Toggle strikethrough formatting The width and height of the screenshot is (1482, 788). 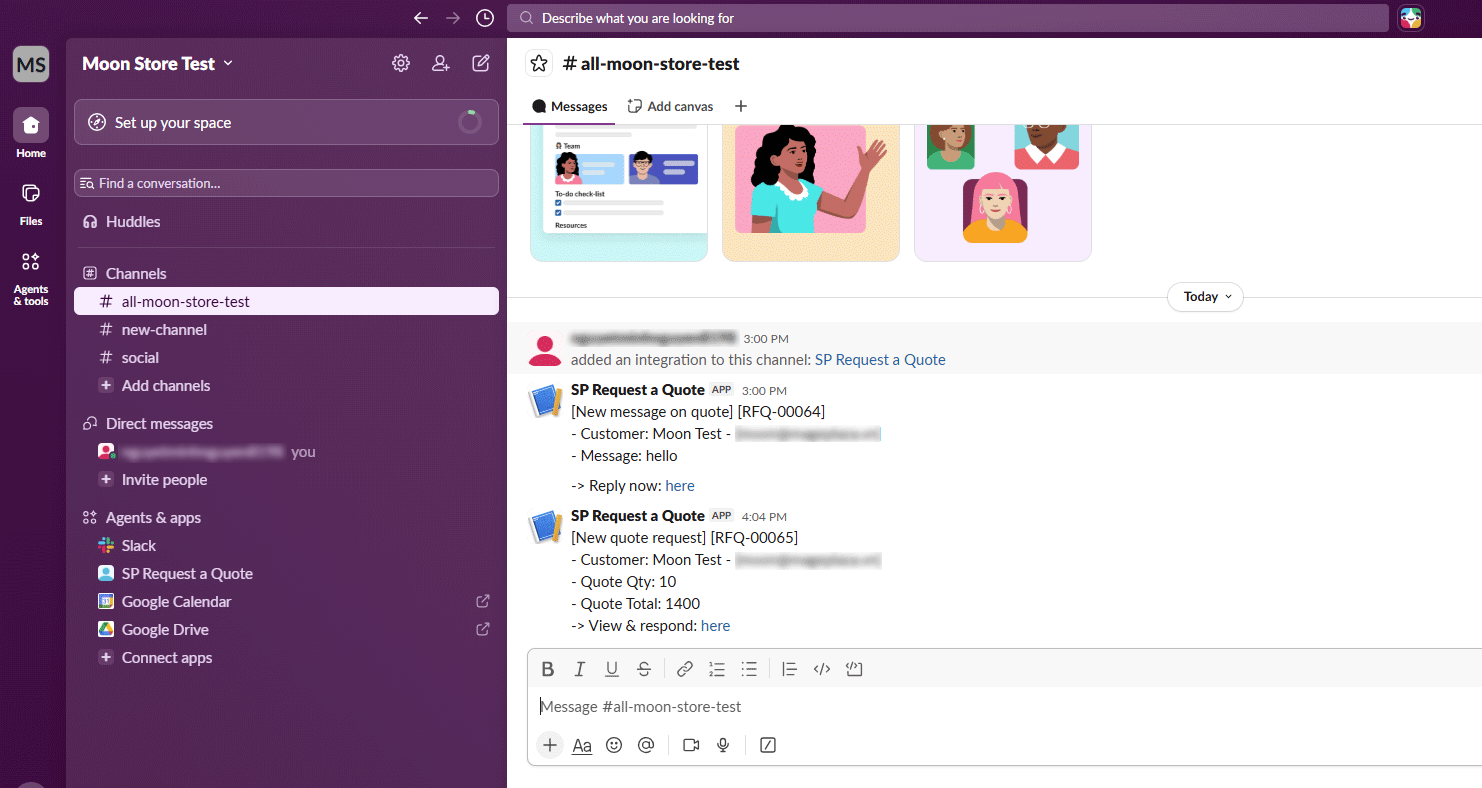tap(644, 669)
